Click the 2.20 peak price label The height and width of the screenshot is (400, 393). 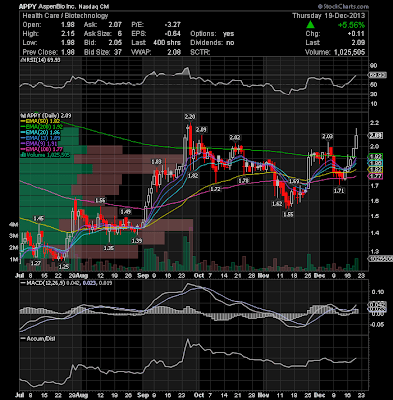190,116
